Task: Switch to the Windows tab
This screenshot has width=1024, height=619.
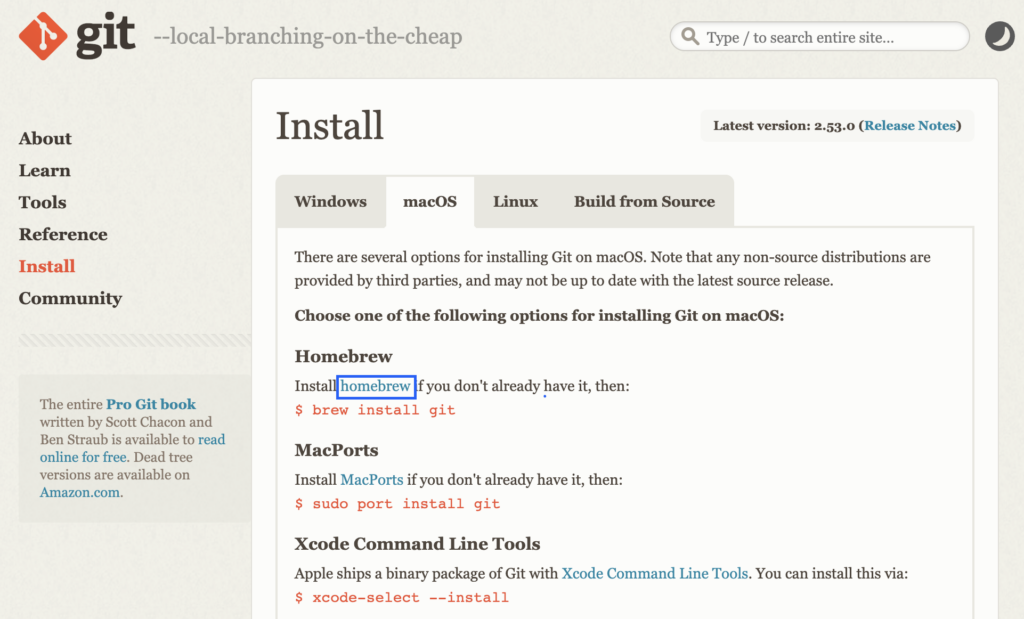Action: [x=330, y=202]
